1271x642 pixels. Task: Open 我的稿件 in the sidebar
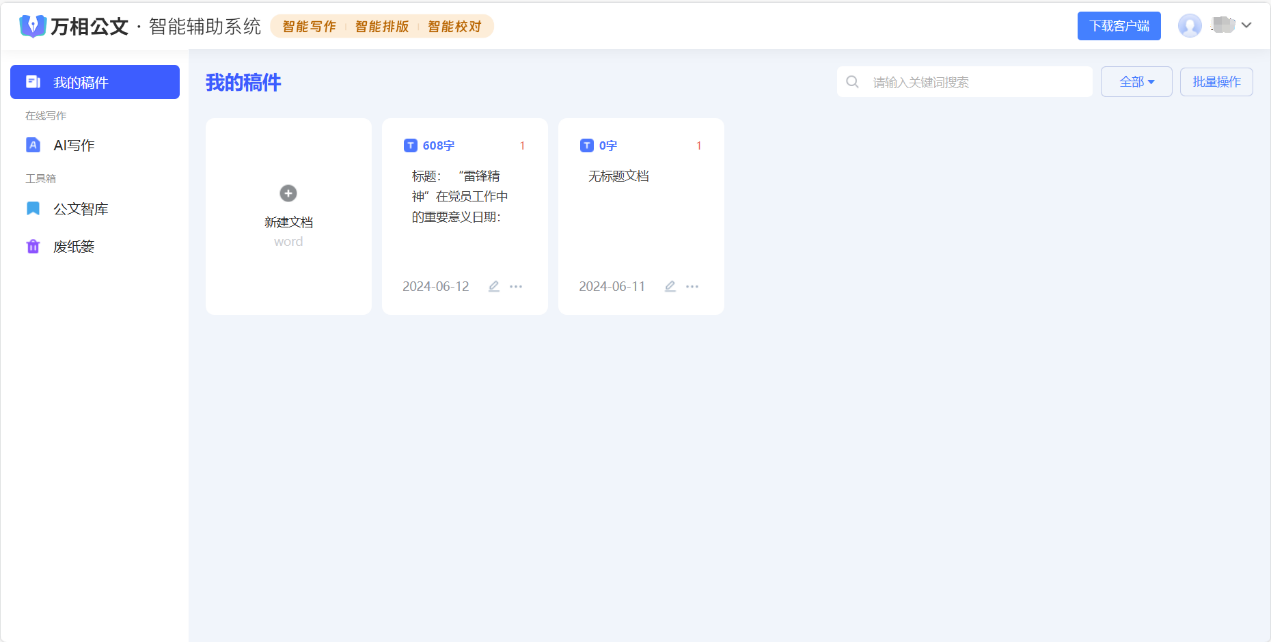point(95,82)
